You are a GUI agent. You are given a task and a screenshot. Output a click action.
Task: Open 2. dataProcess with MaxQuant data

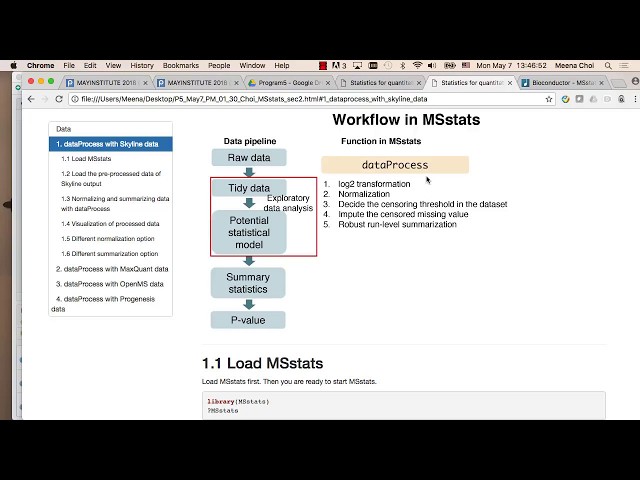[x=112, y=269]
